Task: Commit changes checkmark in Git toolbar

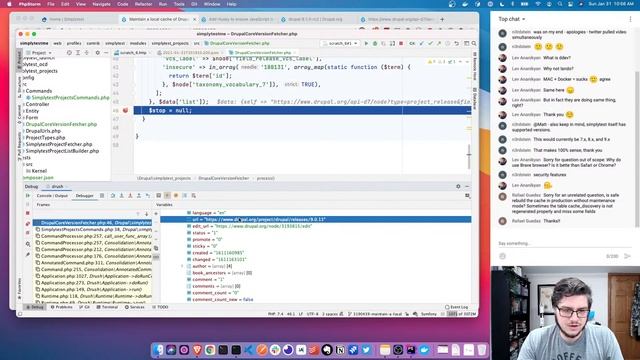Action: [x=430, y=43]
